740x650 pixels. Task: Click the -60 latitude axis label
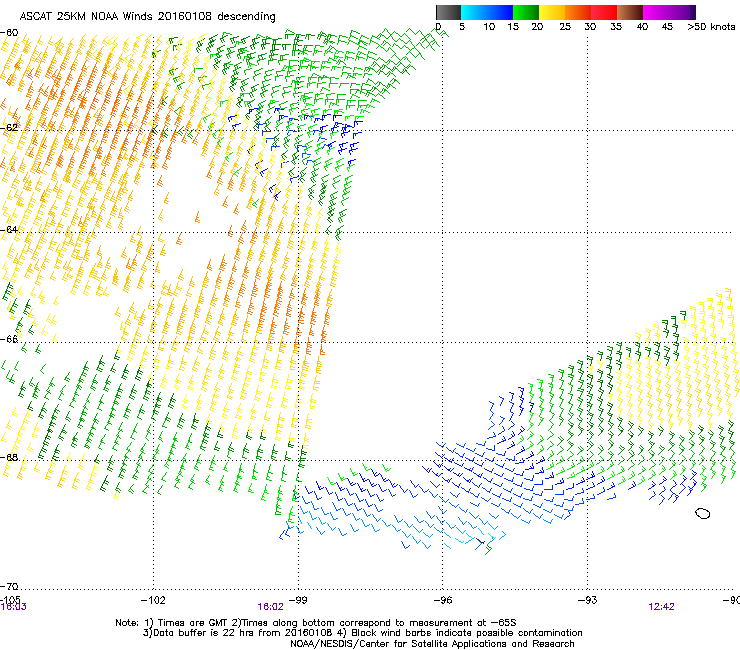(x=9, y=33)
